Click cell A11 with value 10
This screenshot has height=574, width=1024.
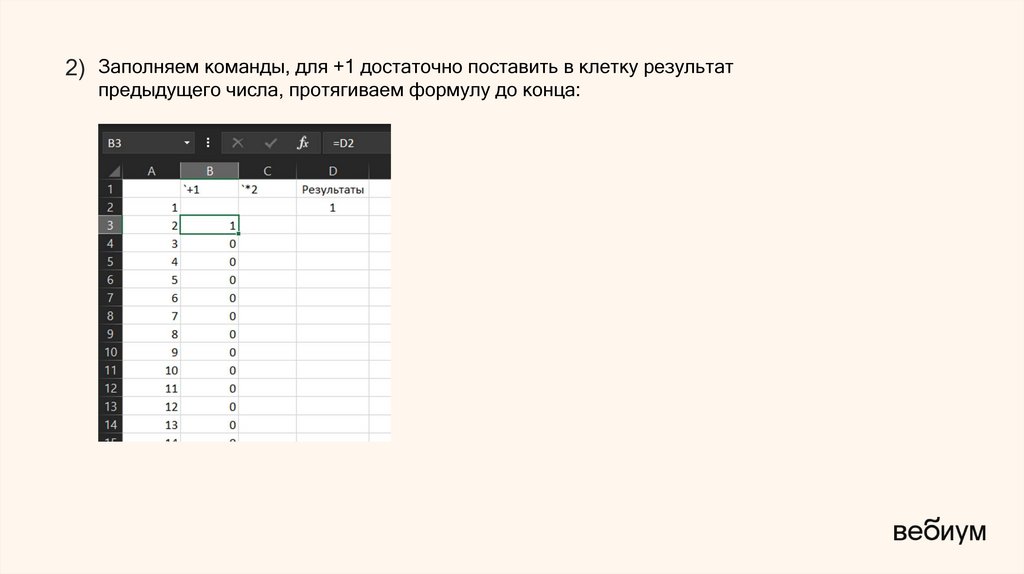152,370
